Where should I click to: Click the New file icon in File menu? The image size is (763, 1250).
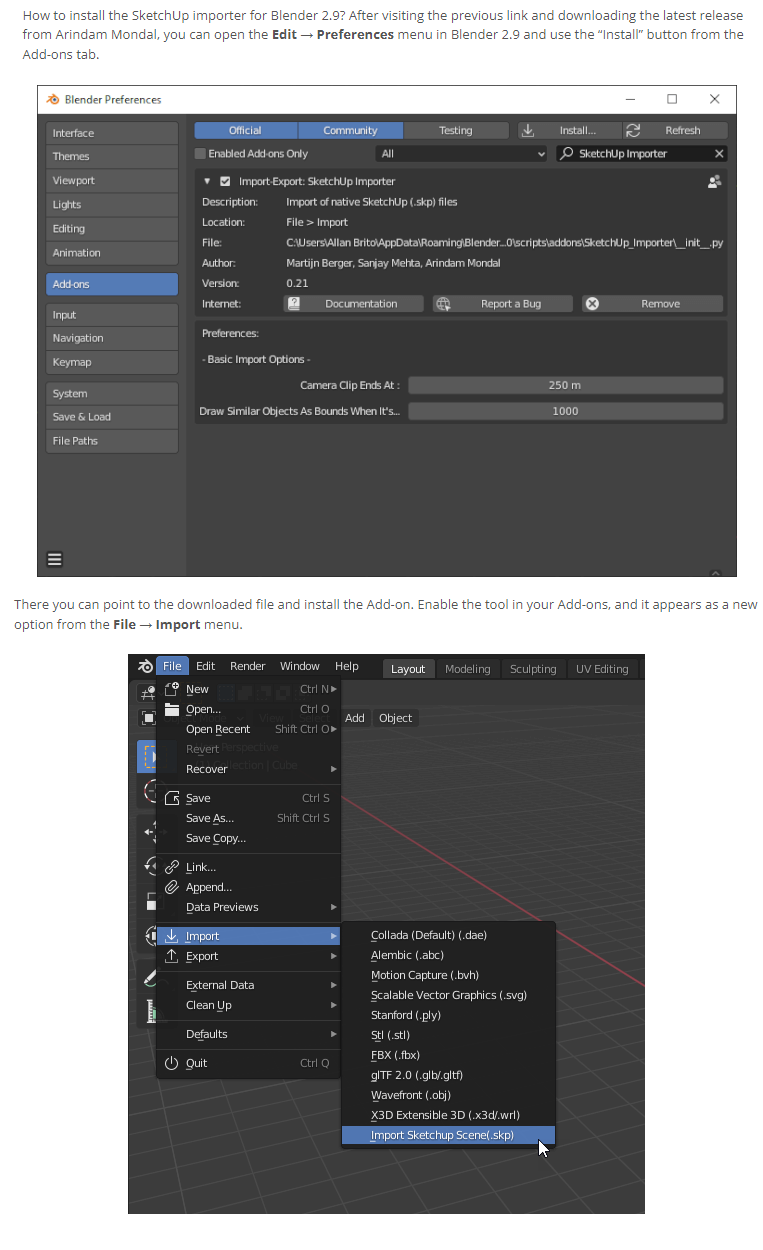coord(171,689)
